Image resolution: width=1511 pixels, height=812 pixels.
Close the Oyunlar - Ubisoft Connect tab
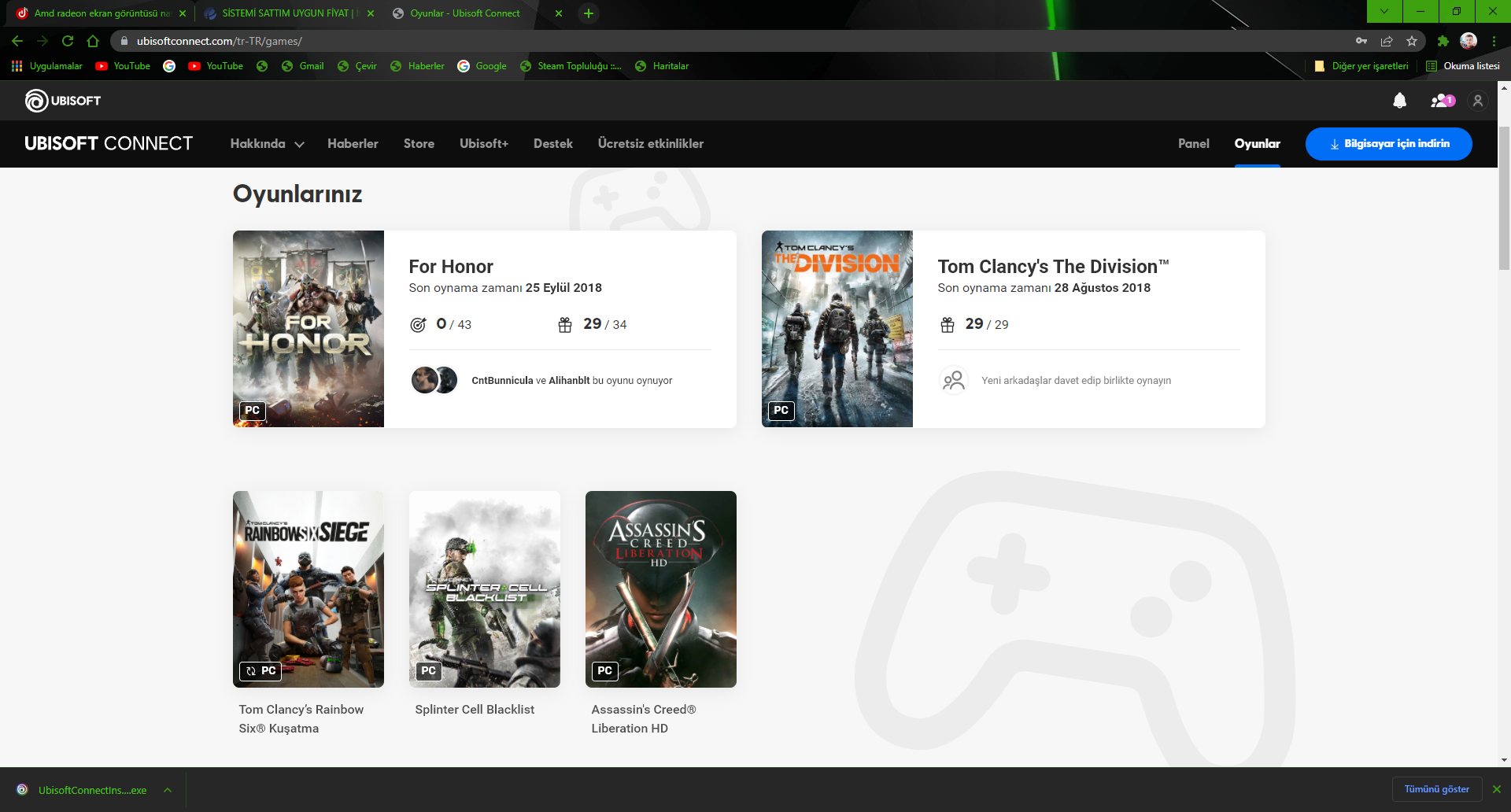pos(559,13)
